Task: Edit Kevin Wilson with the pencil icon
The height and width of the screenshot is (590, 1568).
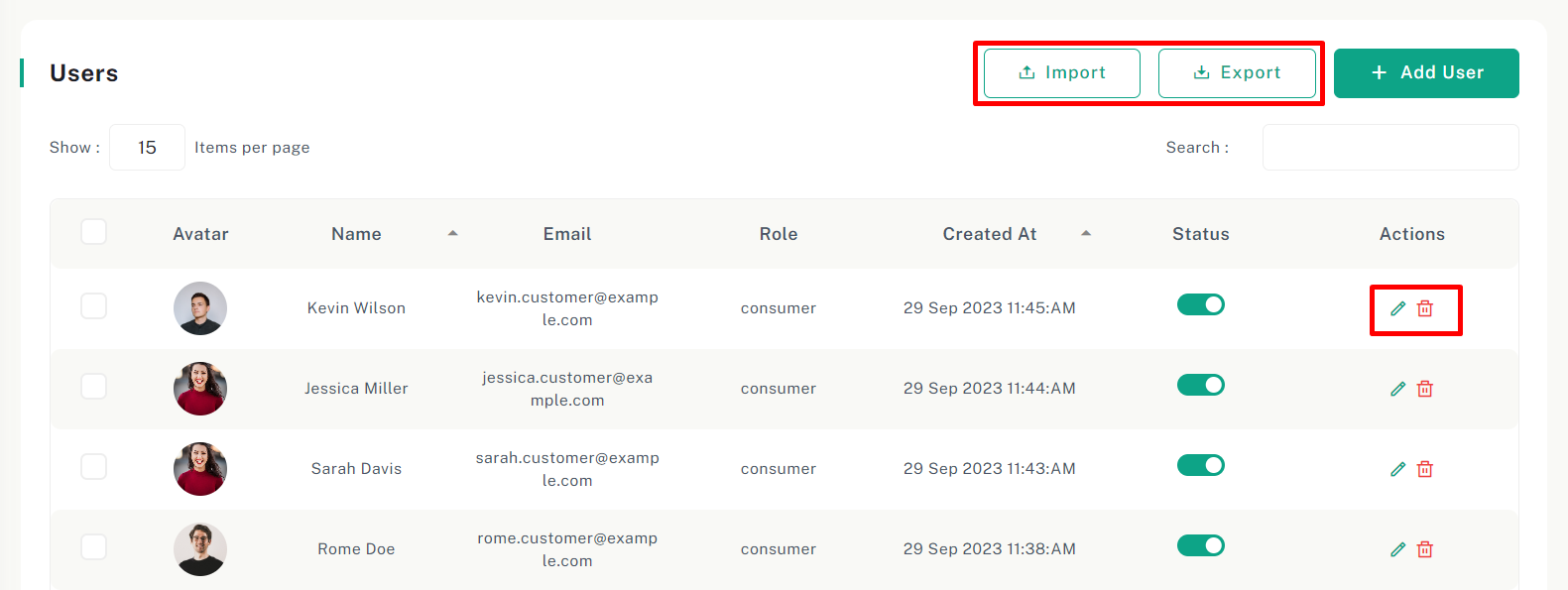Action: tap(1397, 308)
